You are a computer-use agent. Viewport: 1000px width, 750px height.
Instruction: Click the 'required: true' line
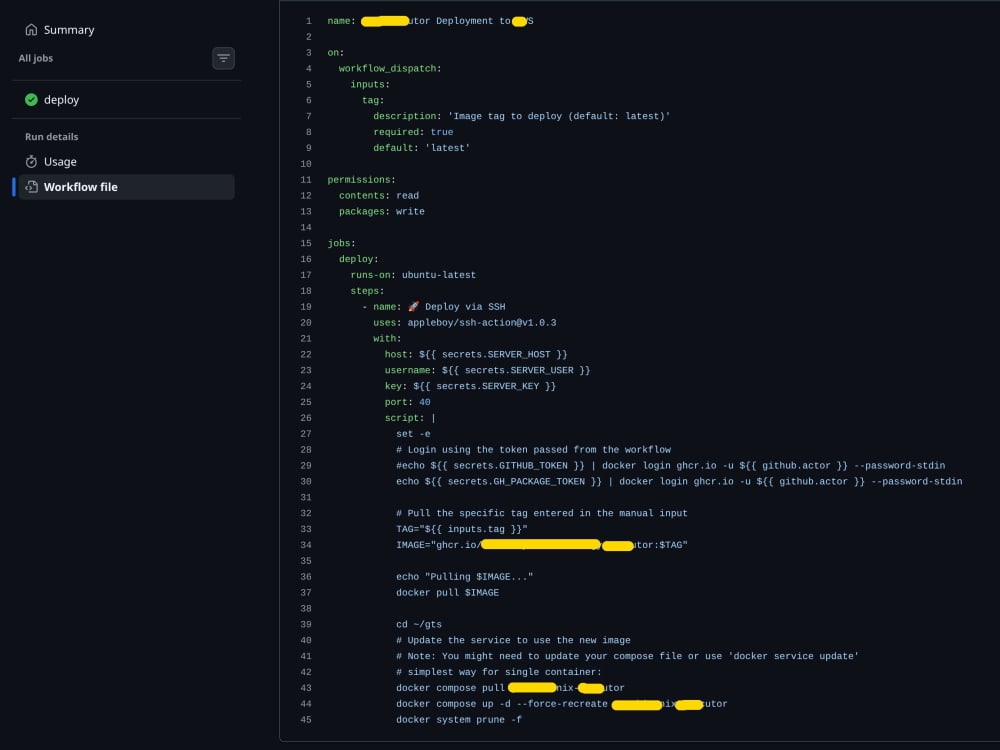[413, 132]
